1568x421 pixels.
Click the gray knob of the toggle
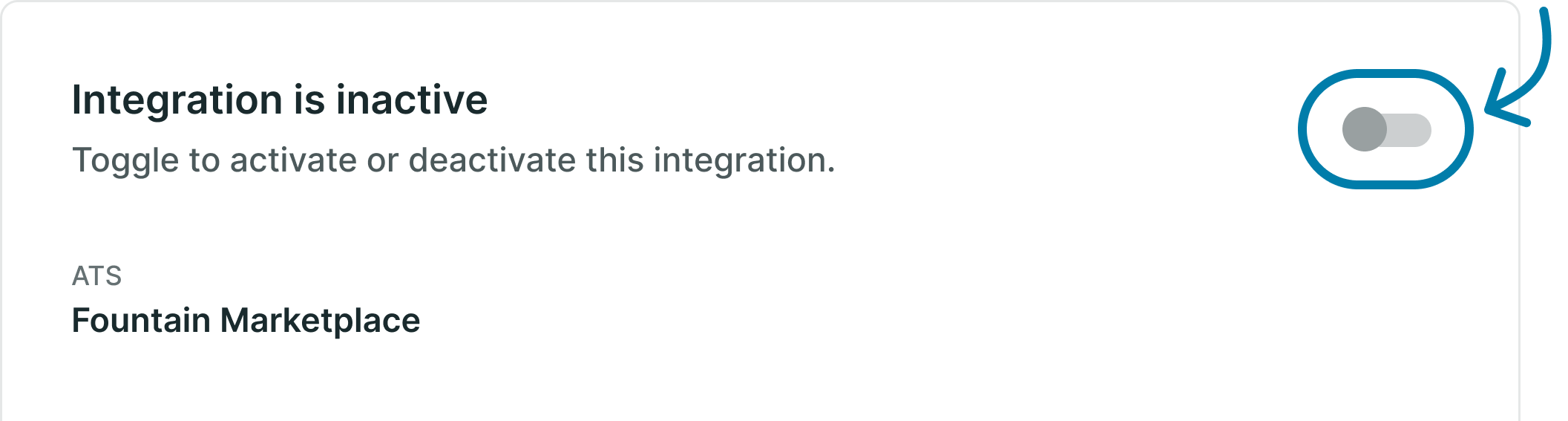[1364, 130]
